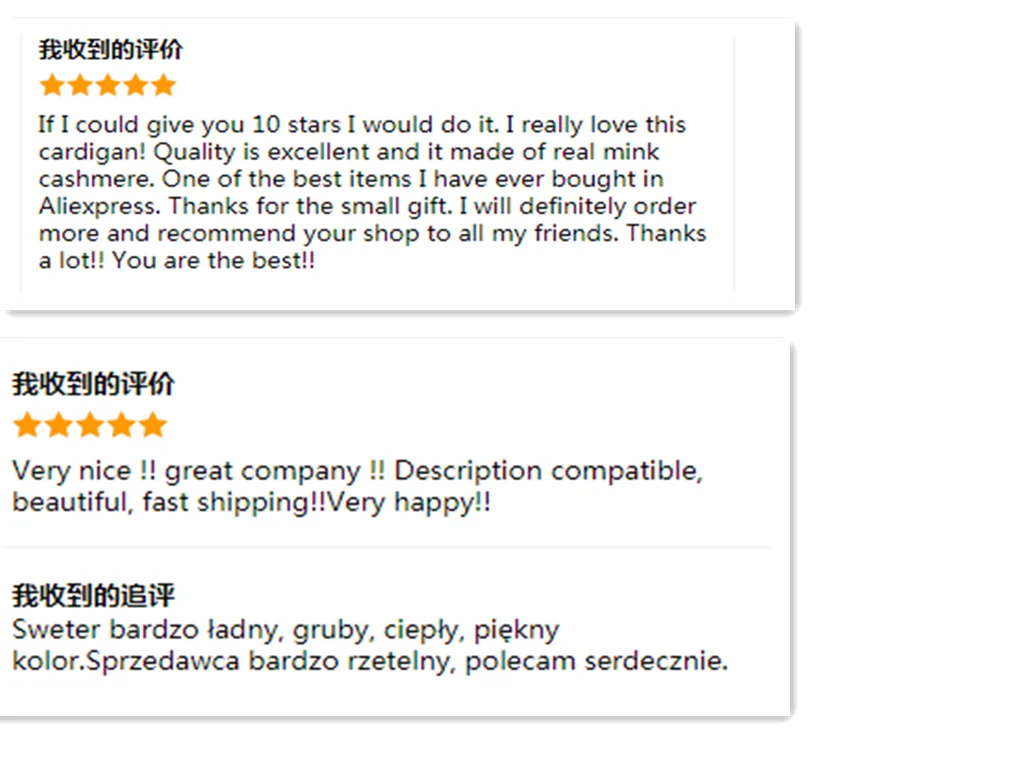
Task: Select the fourth star above "Very nice !!" review
Action: 121,424
